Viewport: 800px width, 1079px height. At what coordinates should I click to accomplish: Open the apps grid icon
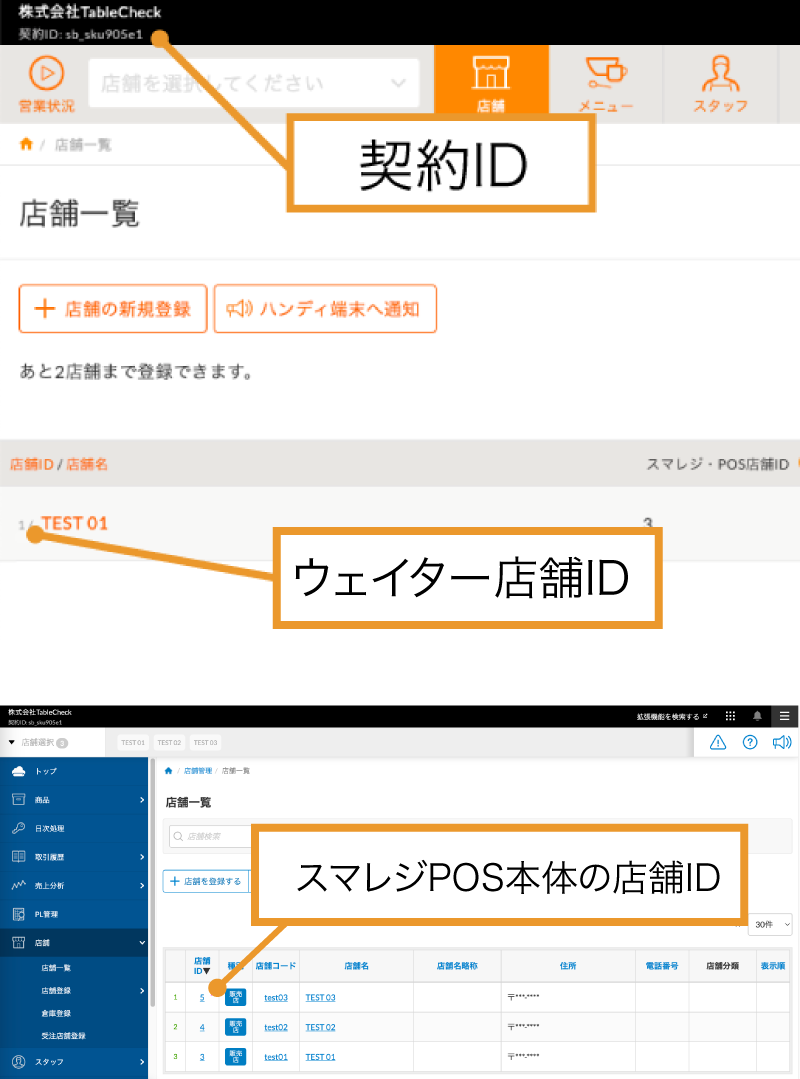tap(731, 716)
